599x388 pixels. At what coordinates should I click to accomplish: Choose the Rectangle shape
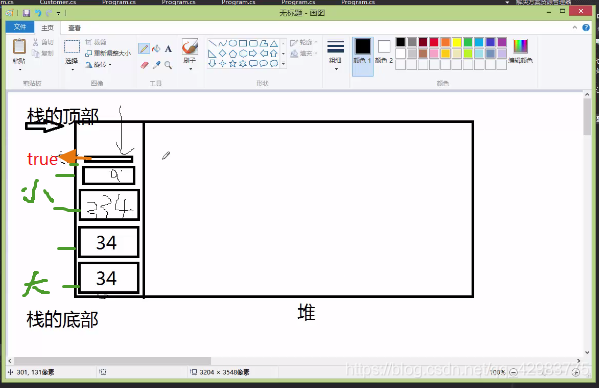click(243, 43)
